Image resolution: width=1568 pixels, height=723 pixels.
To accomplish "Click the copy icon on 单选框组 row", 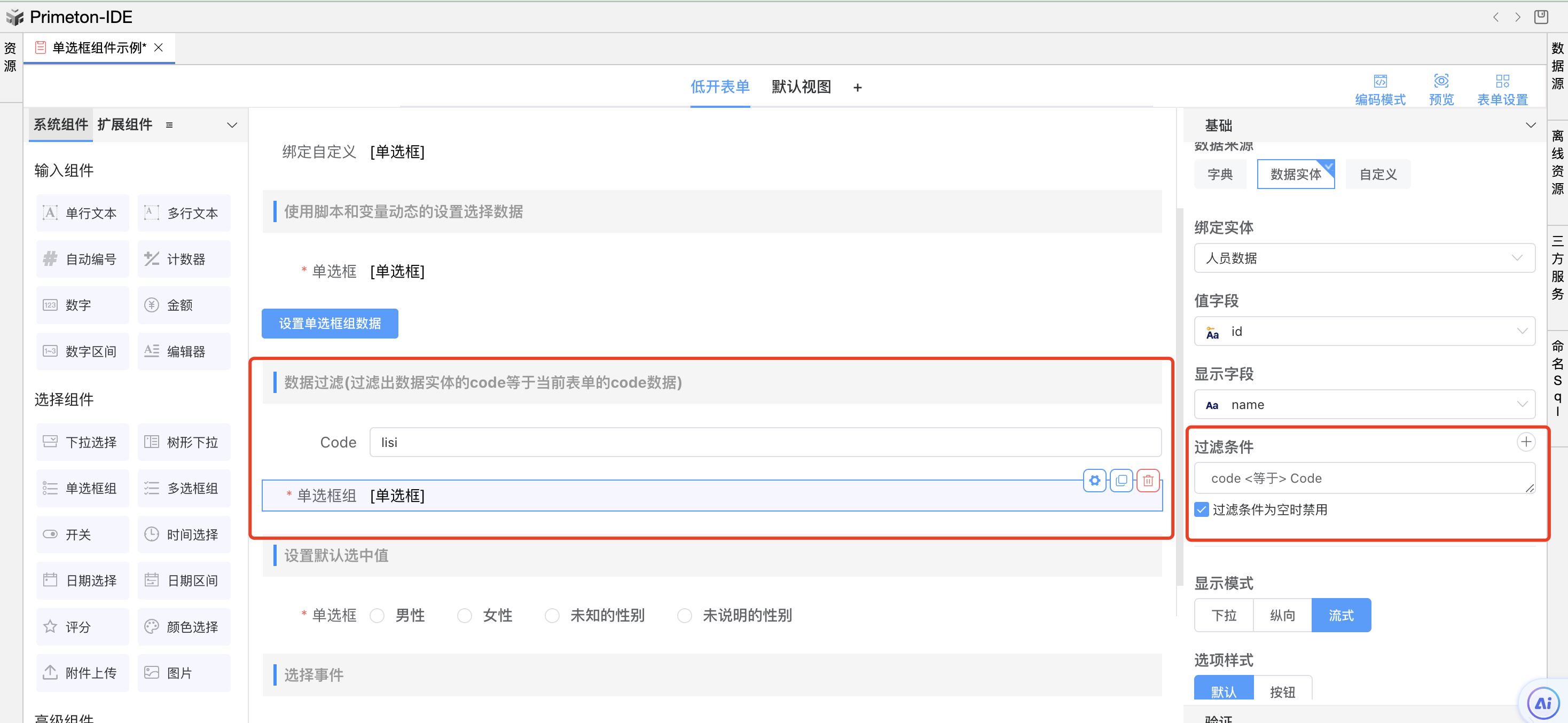I will click(1121, 481).
